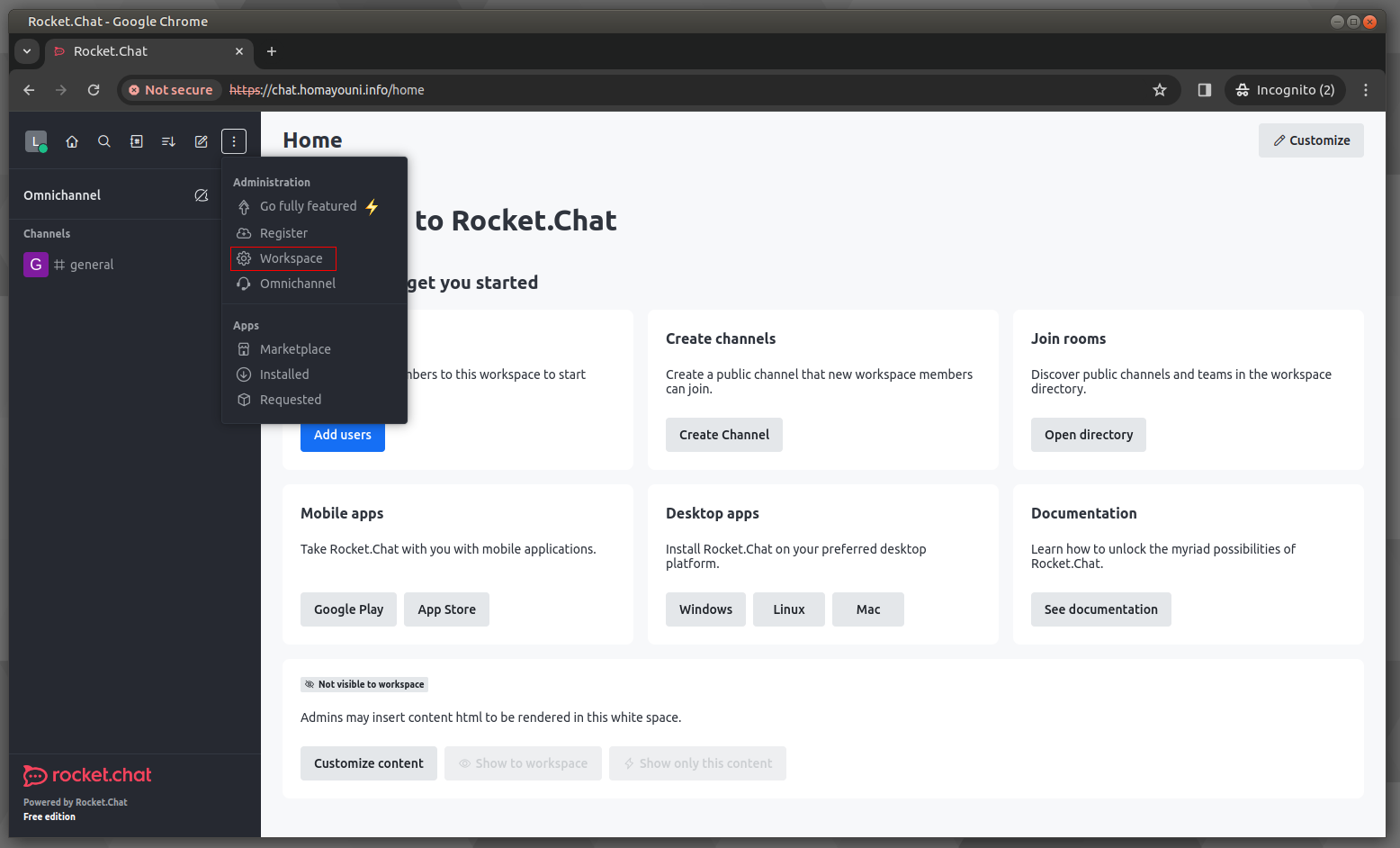Open a new browser tab
The image size is (1400, 848).
tap(272, 51)
